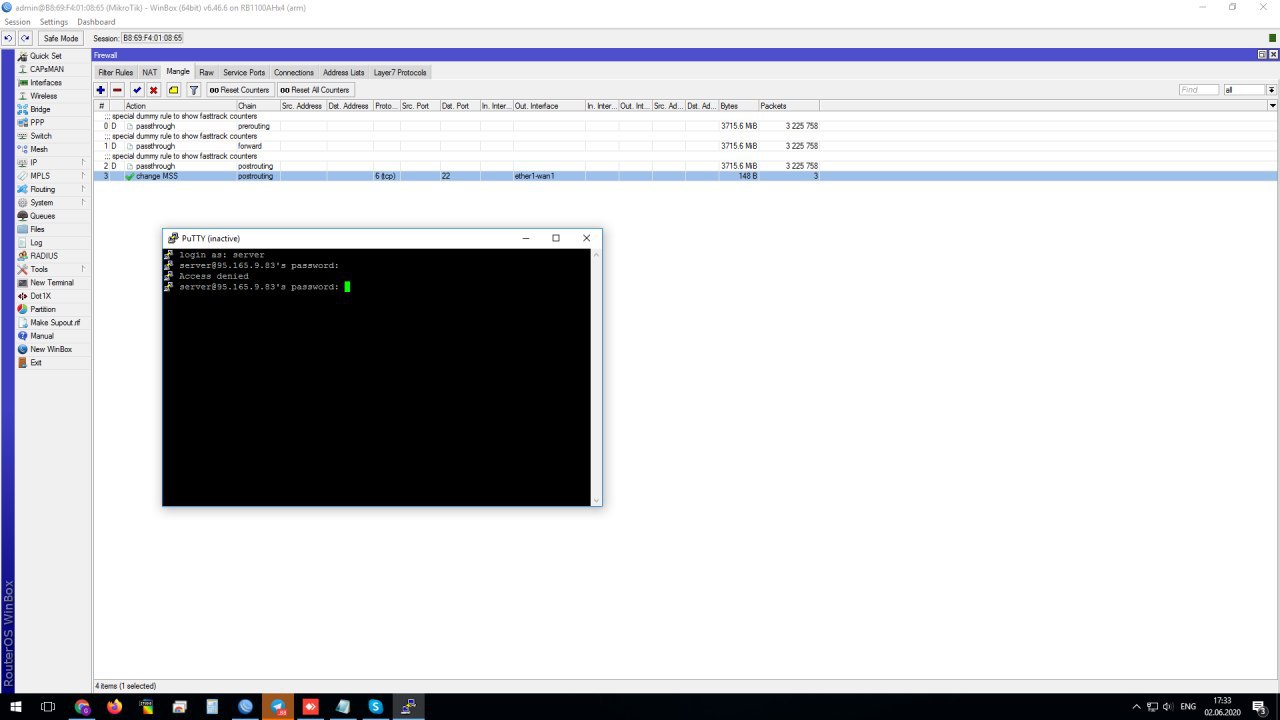
Task: Click the Redo arrow in WinBox toolbar
Action: [25, 38]
